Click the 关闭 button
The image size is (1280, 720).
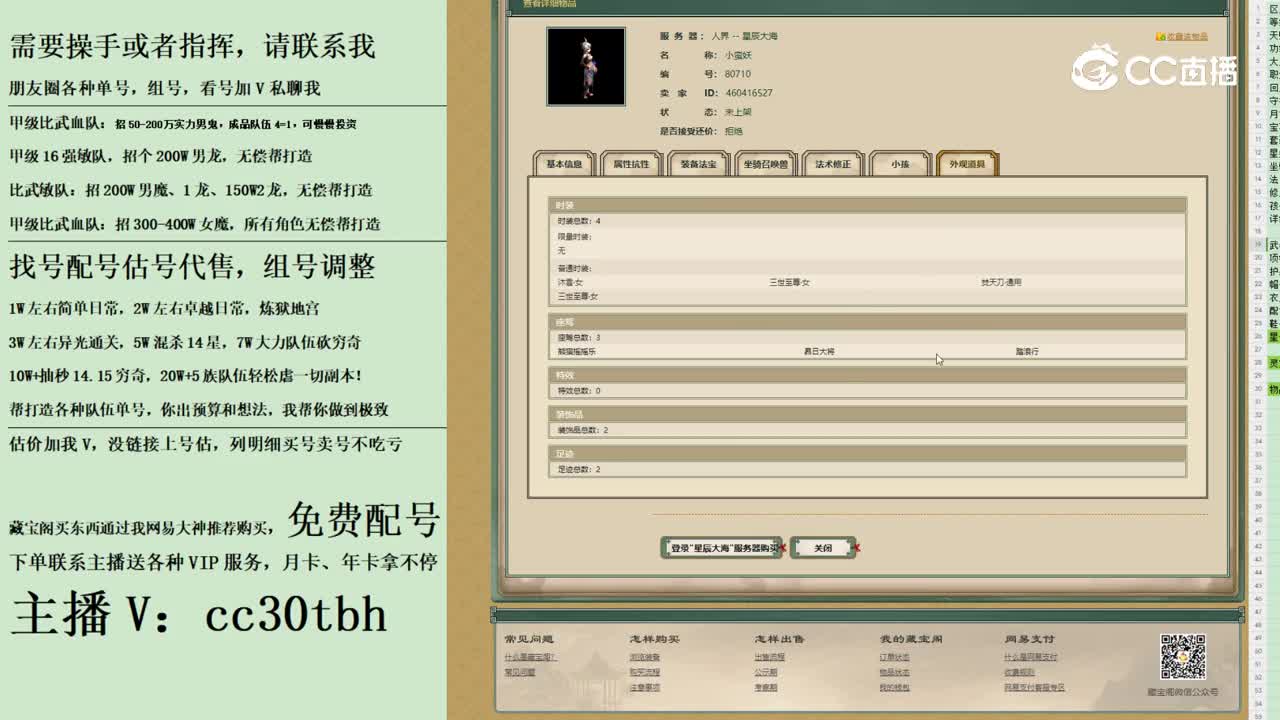823,548
